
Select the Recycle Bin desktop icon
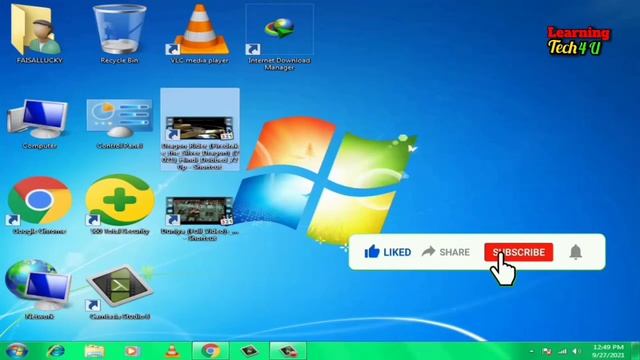[x=119, y=33]
